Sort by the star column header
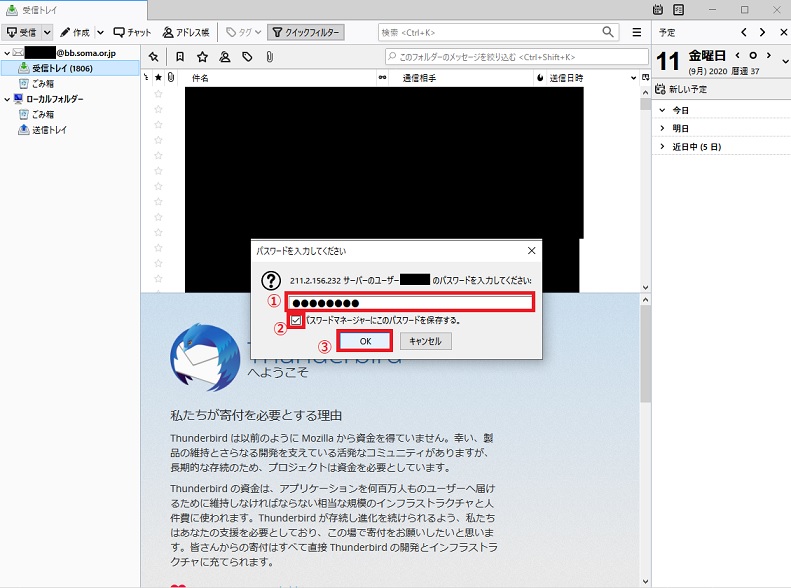 [158, 78]
